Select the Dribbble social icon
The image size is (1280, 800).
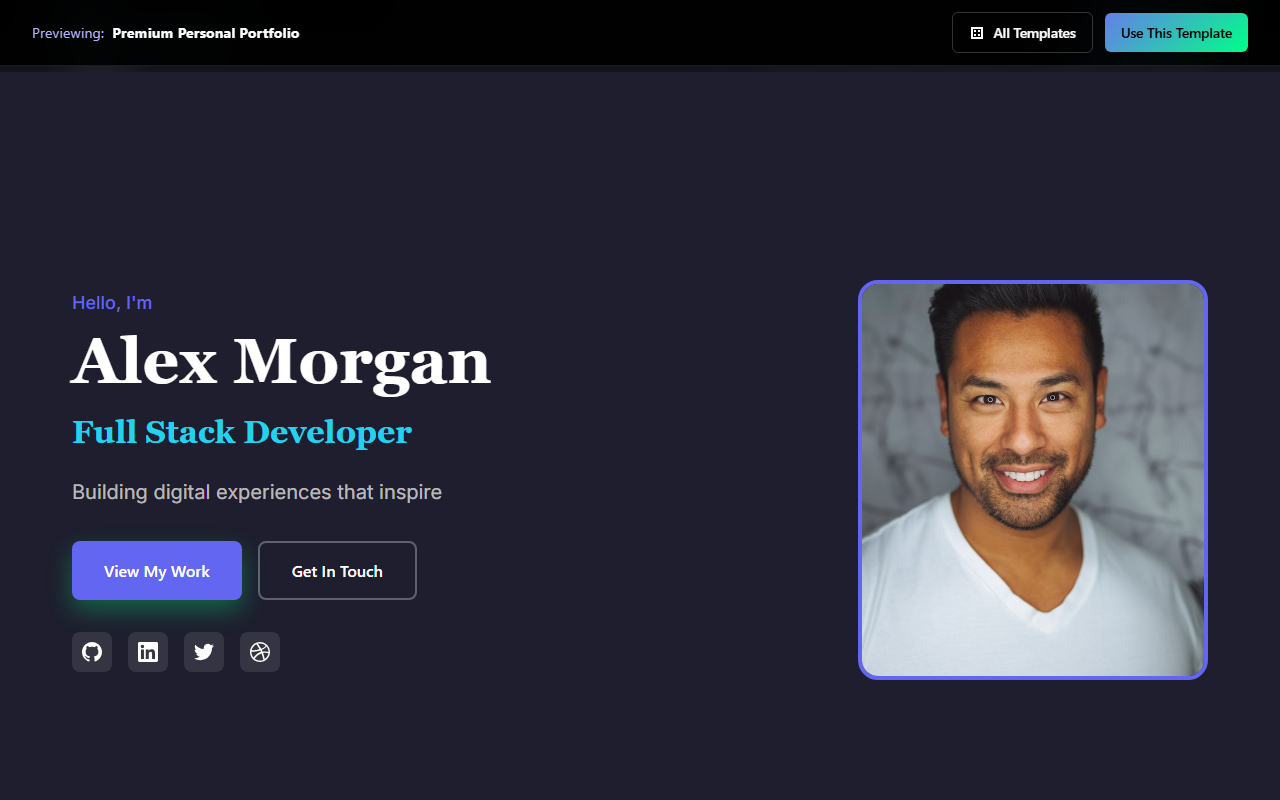click(x=260, y=651)
